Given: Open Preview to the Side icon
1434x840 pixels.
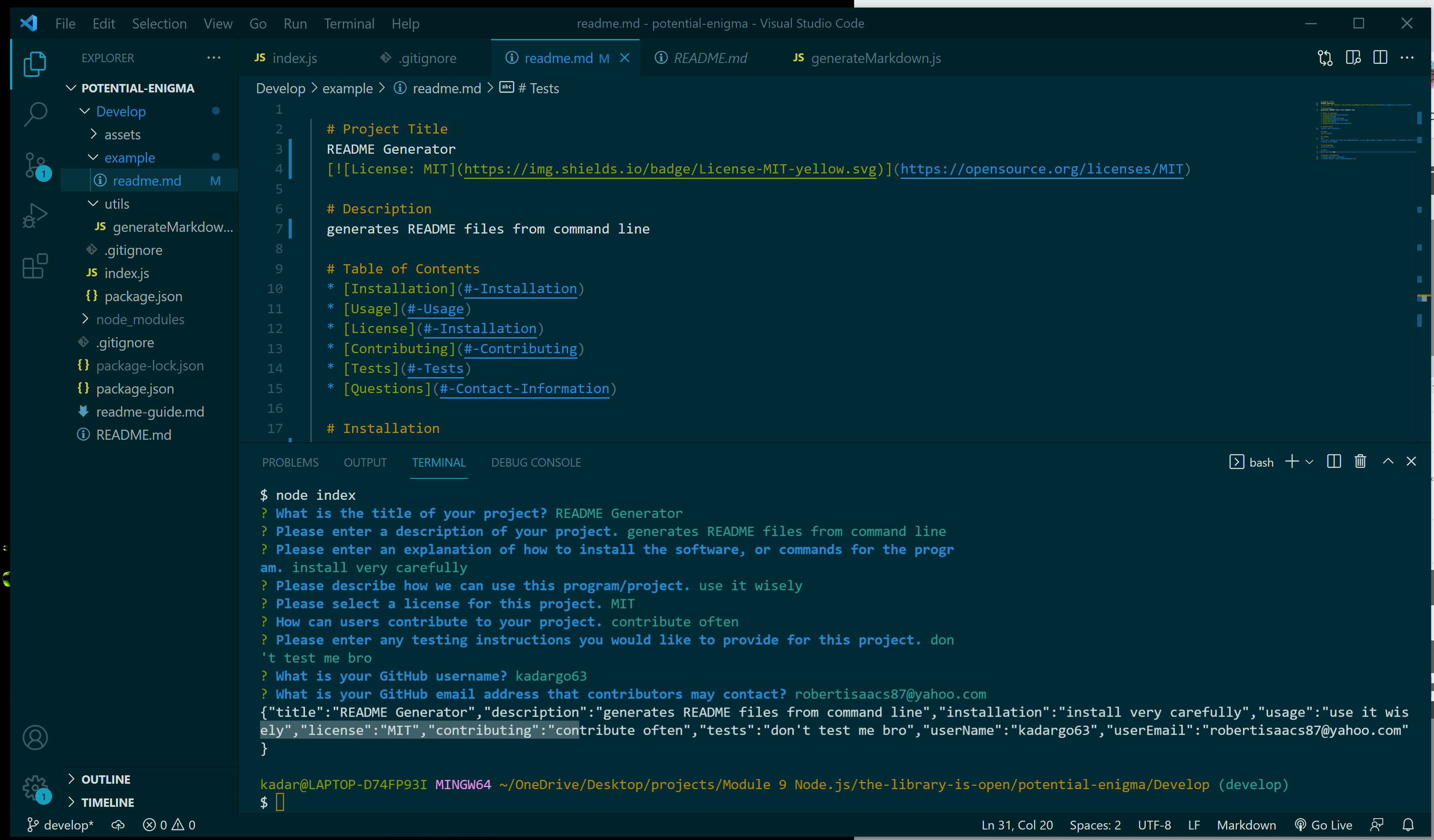Looking at the screenshot, I should [1352, 58].
